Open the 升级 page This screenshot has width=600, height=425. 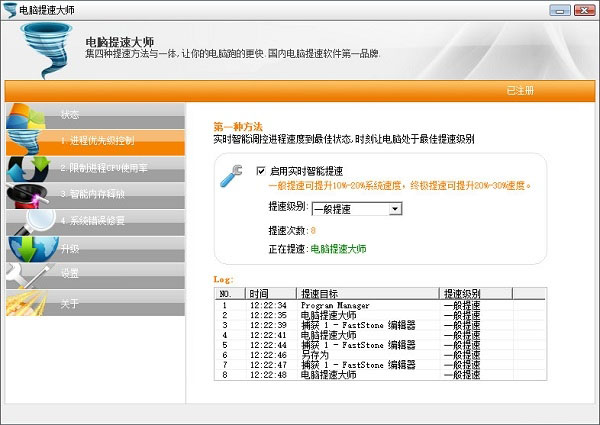point(95,249)
